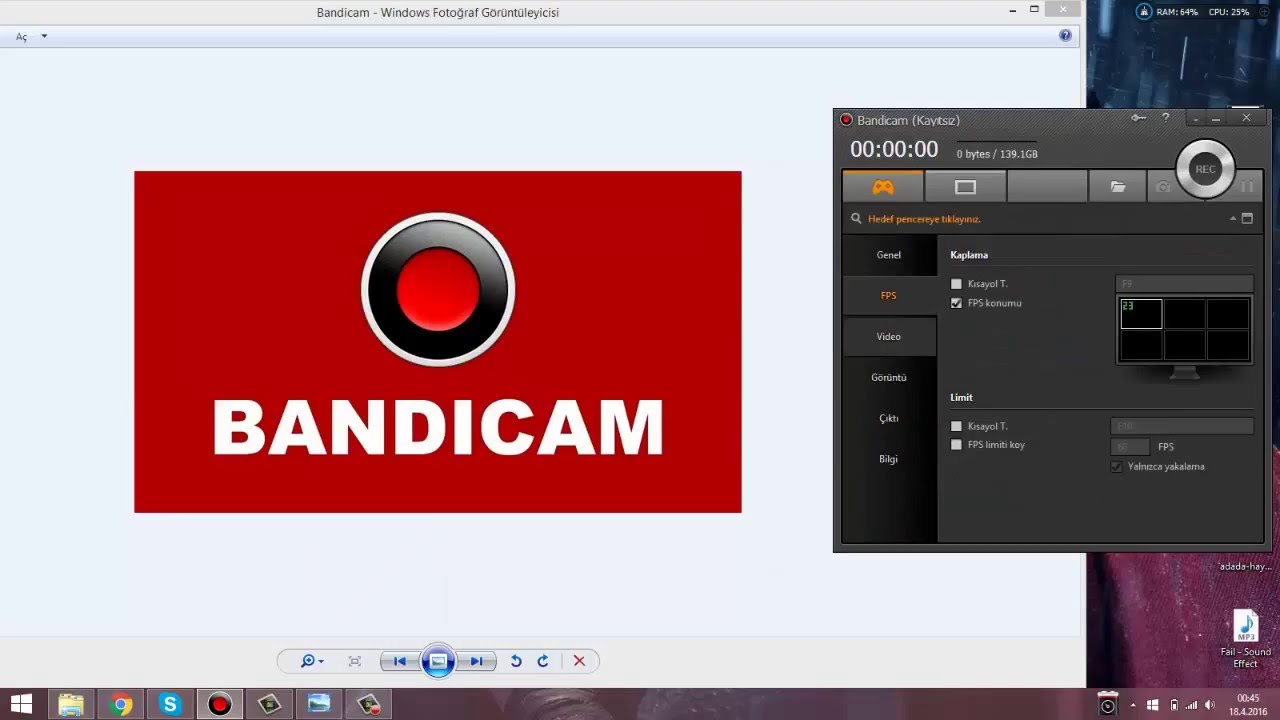Viewport: 1280px width, 720px height.
Task: Click the Limit hotkey input field
Action: coord(1182,426)
